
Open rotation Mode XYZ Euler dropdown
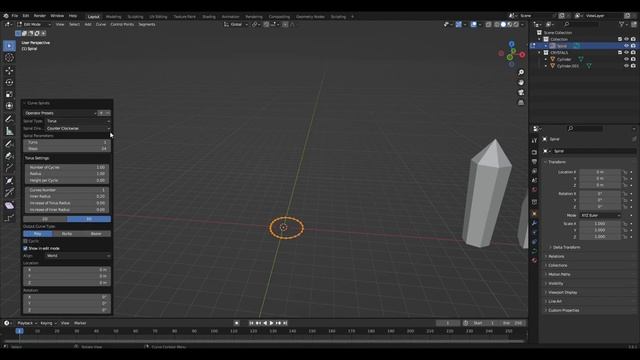tap(600, 216)
